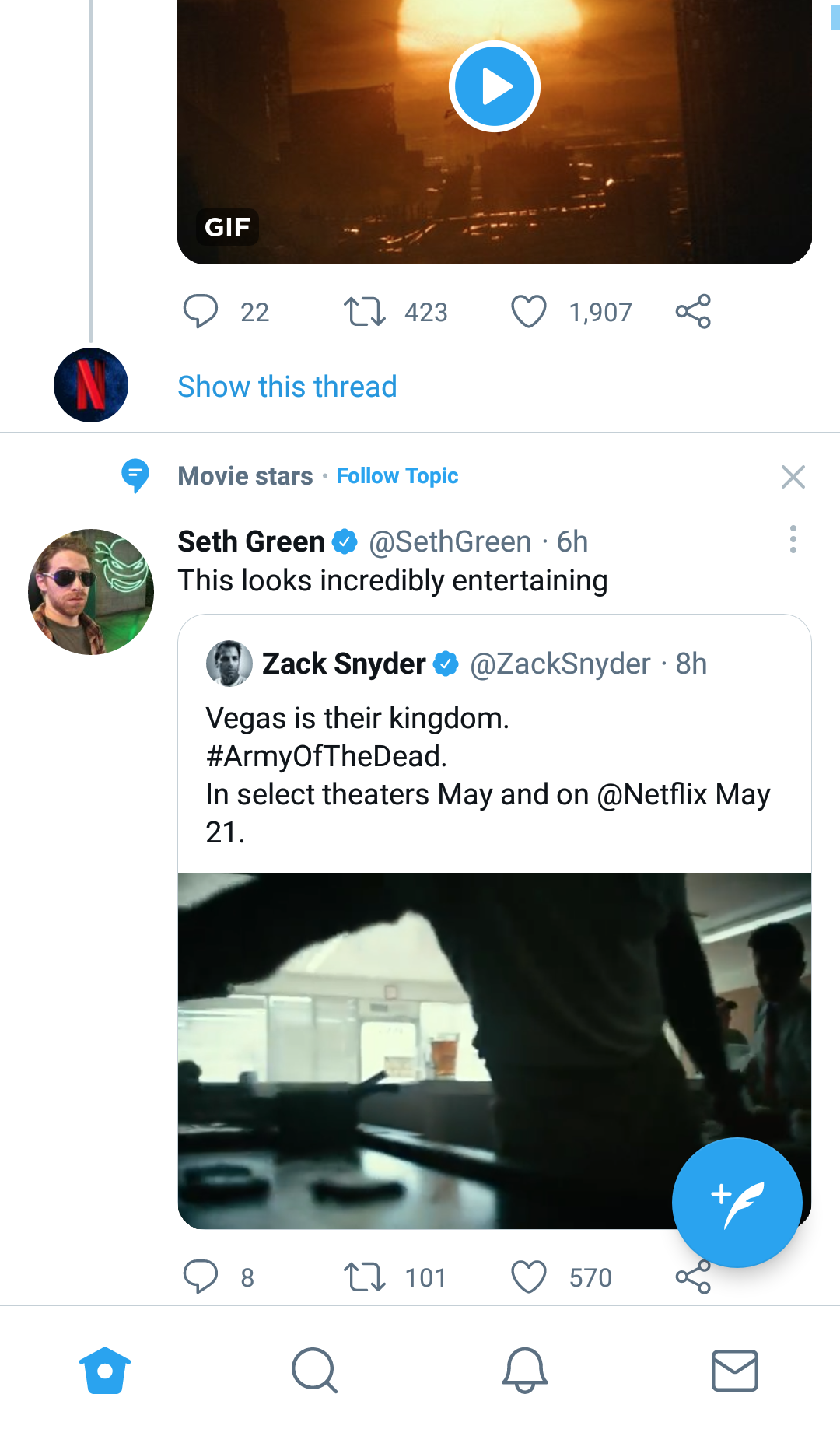Open Zack Snyder's quoted tweet avatar
This screenshot has height=1436, width=840.
pyautogui.click(x=229, y=664)
